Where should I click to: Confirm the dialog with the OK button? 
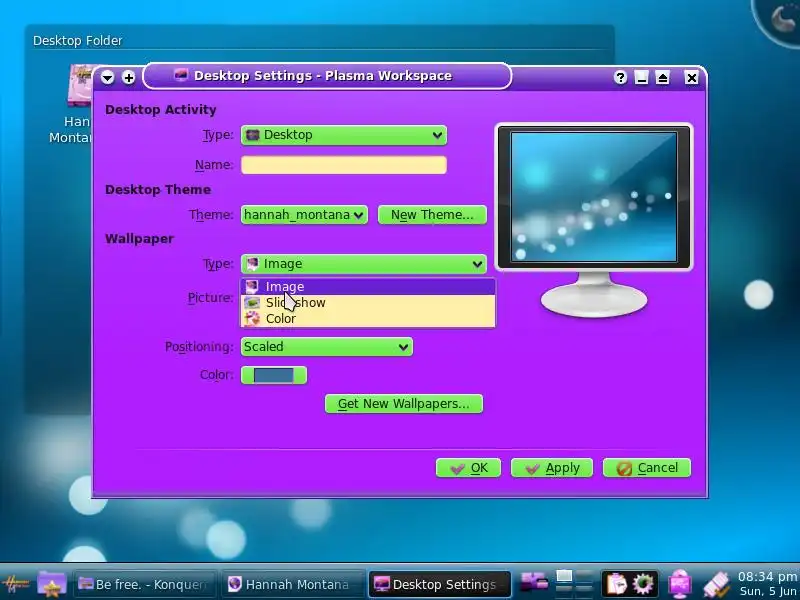[468, 468]
